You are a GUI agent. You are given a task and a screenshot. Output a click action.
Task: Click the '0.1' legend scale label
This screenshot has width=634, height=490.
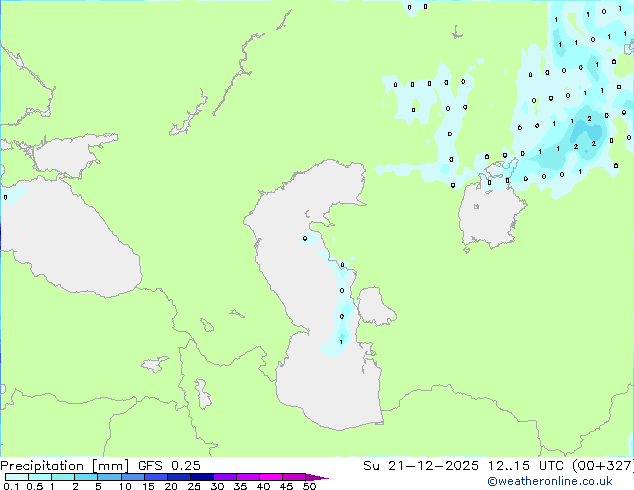[11, 486]
